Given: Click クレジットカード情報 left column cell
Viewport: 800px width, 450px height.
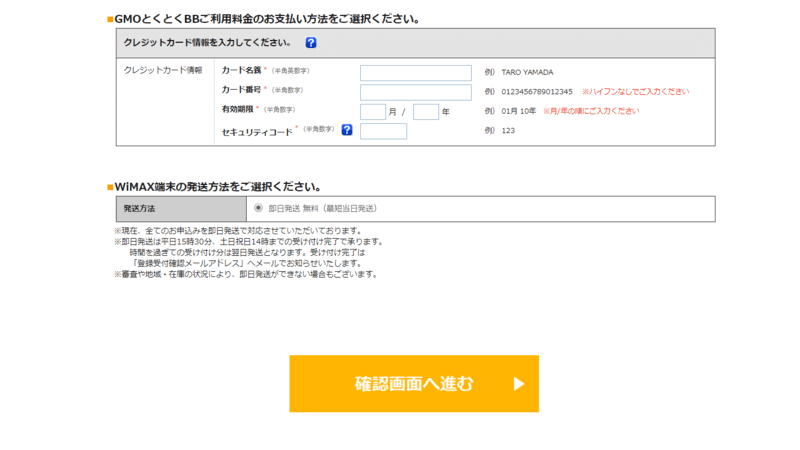Looking at the screenshot, I should pyautogui.click(x=165, y=102).
